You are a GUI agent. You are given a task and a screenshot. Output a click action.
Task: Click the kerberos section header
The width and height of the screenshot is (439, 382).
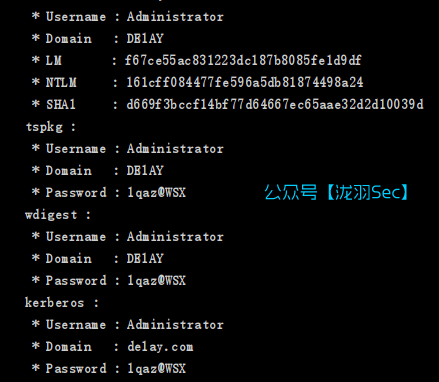tap(62, 303)
